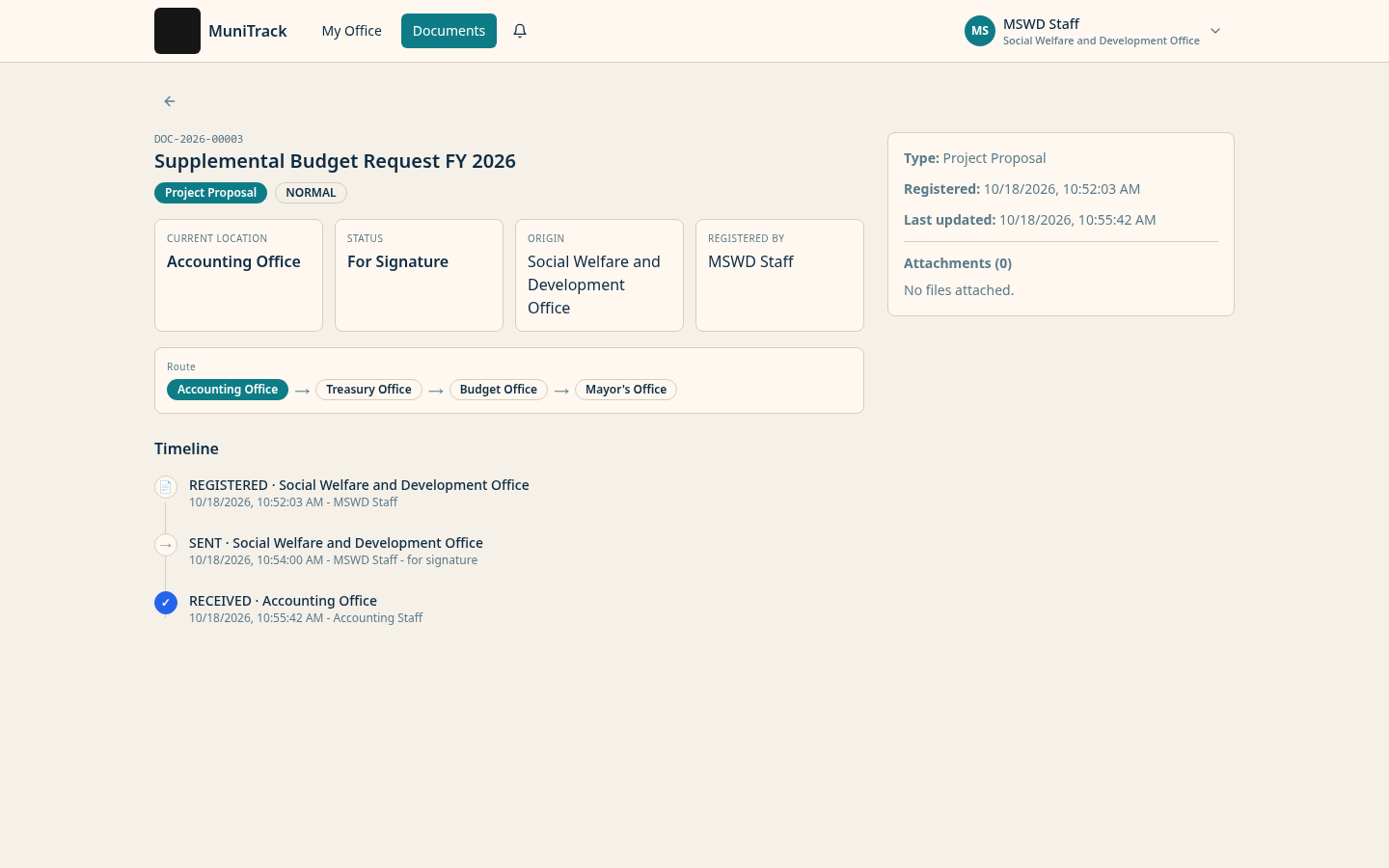Screen dimensions: 1389x868
Task: Click Social Welfare and Development Office subtitle
Action: pos(1102,41)
